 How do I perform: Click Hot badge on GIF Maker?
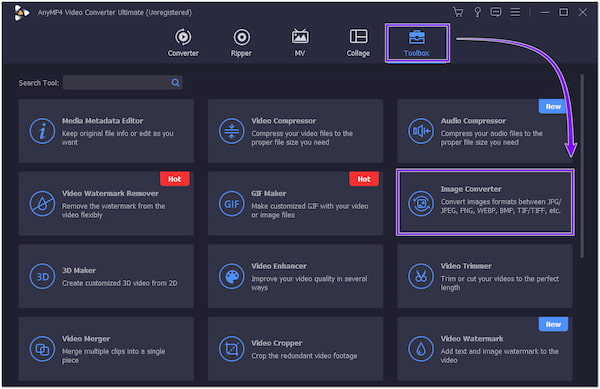364,179
